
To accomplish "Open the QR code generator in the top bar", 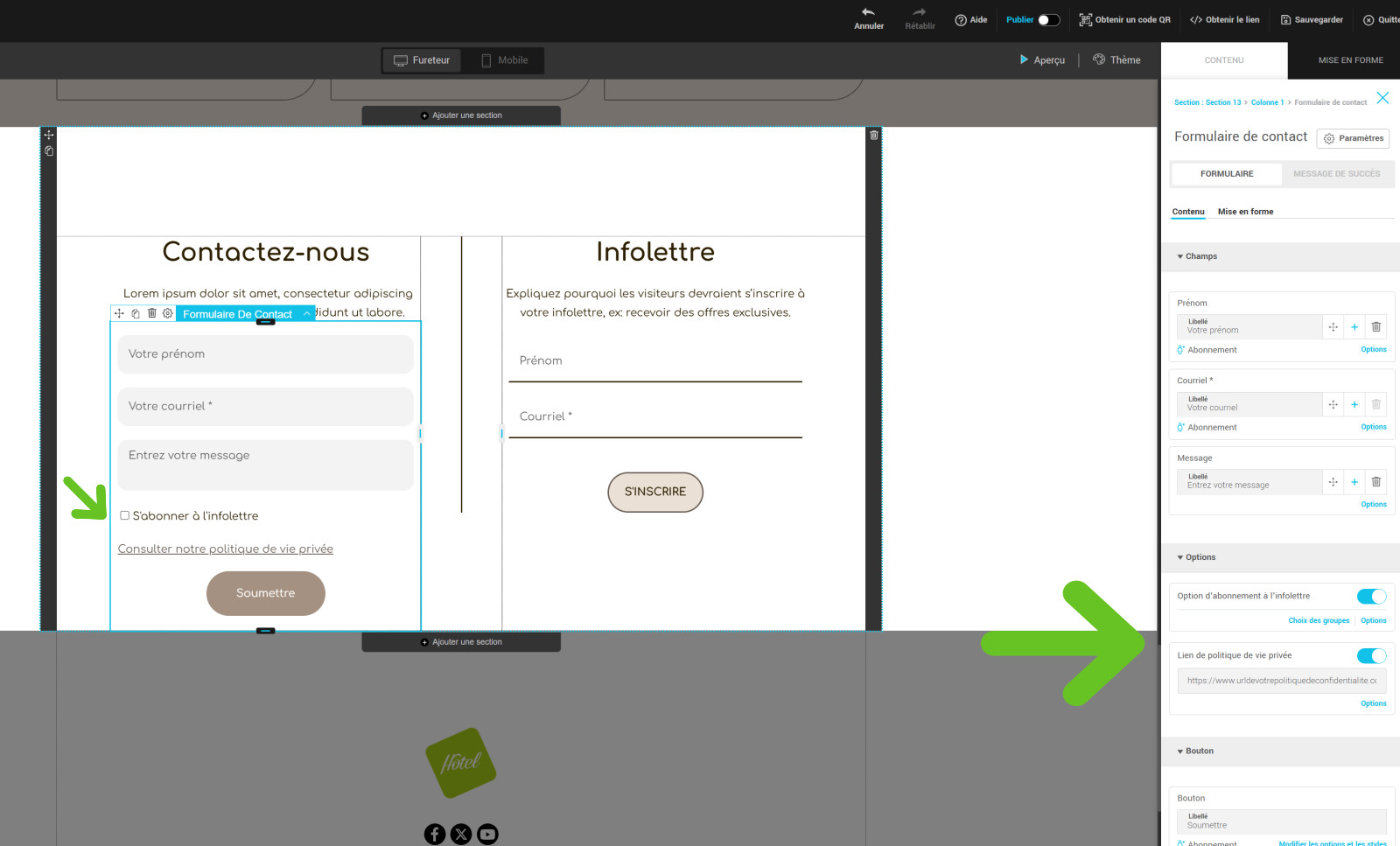I will coord(1125,19).
